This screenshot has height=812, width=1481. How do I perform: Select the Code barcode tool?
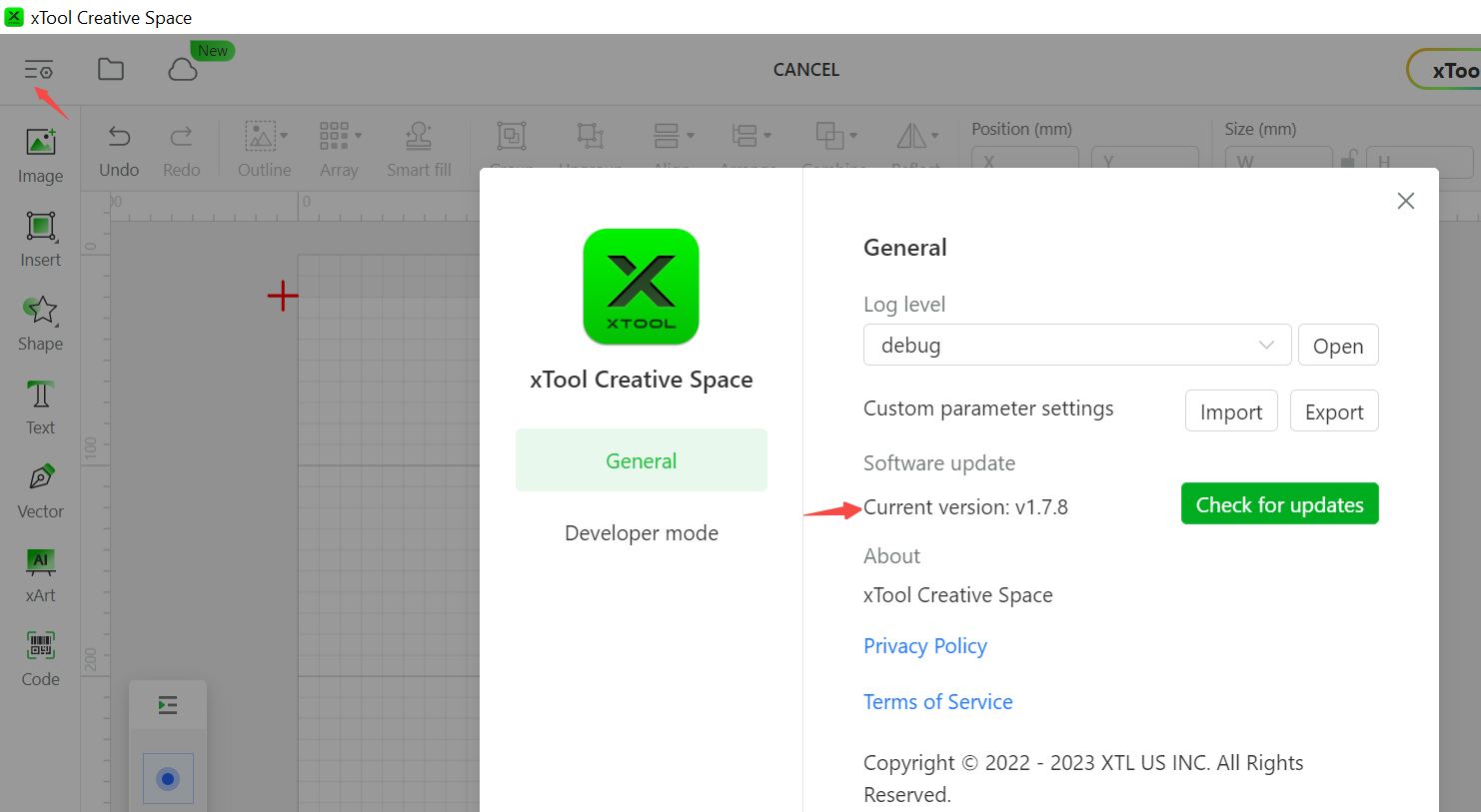tap(41, 660)
